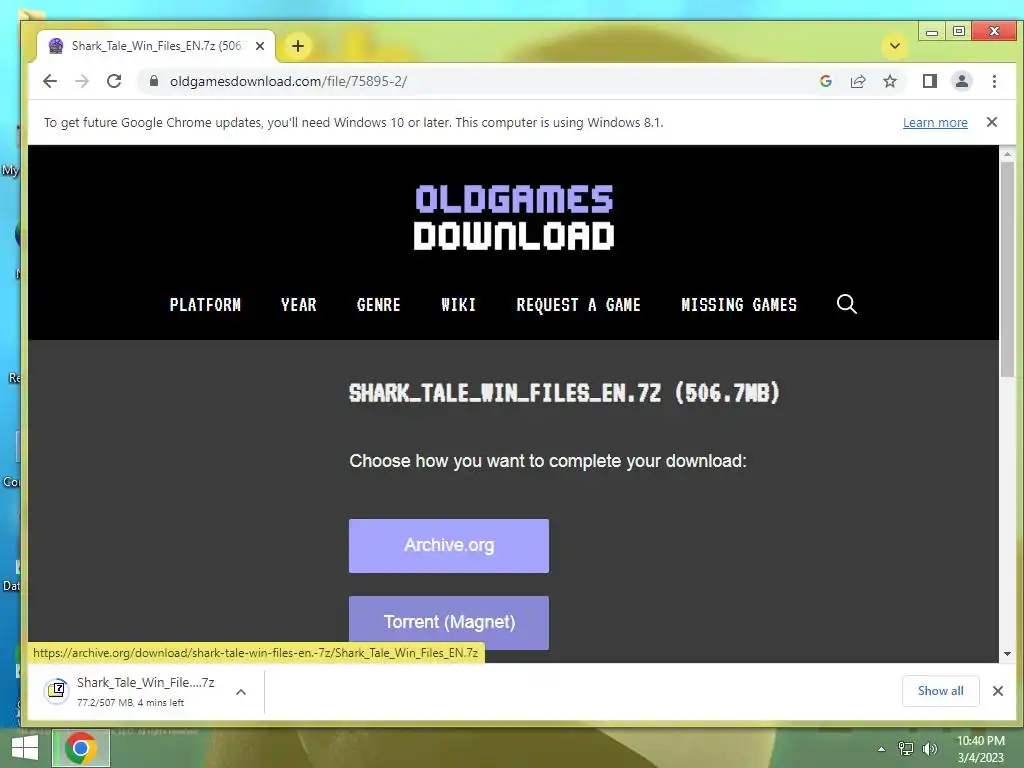Viewport: 1024px width, 768px height.
Task: Open Chrome's three-dot menu
Action: coord(994,81)
